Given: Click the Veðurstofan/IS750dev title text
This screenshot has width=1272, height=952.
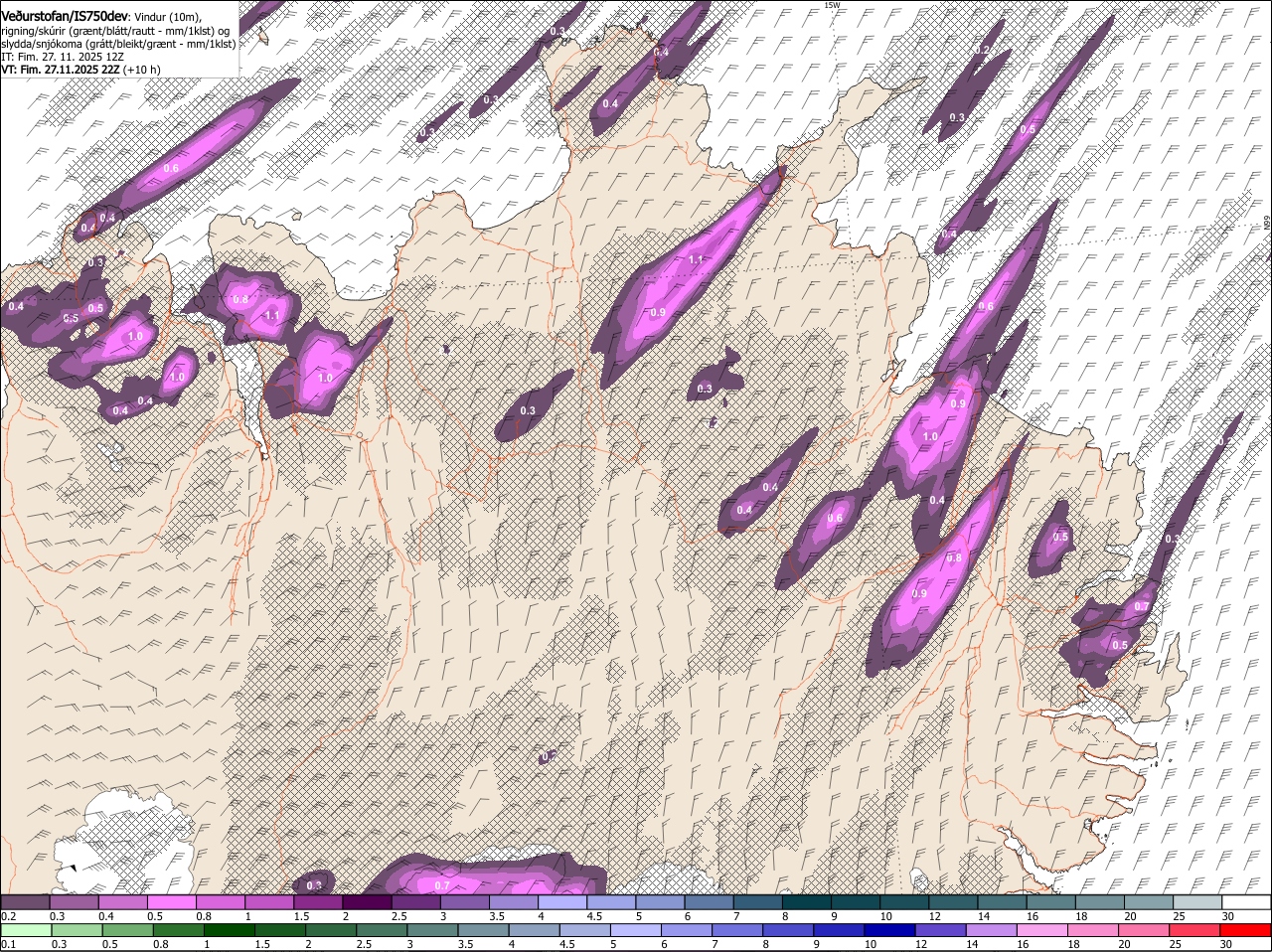Looking at the screenshot, I should coord(65,17).
